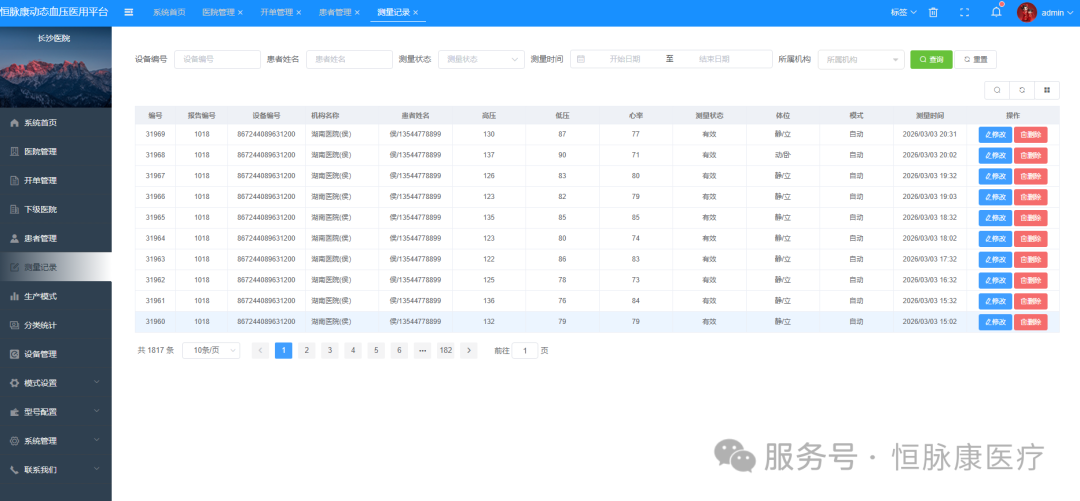Go to page 6 in pagination
Image resolution: width=1080 pixels, height=501 pixels.
tap(399, 350)
